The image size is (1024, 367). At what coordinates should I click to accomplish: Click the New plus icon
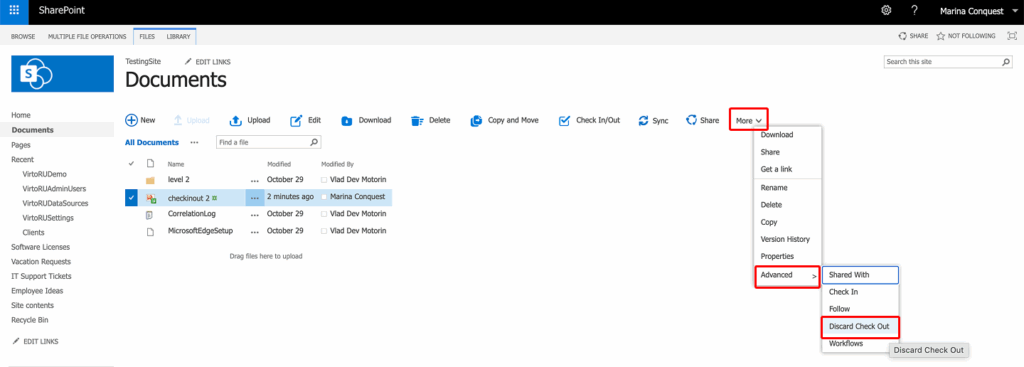(x=131, y=120)
